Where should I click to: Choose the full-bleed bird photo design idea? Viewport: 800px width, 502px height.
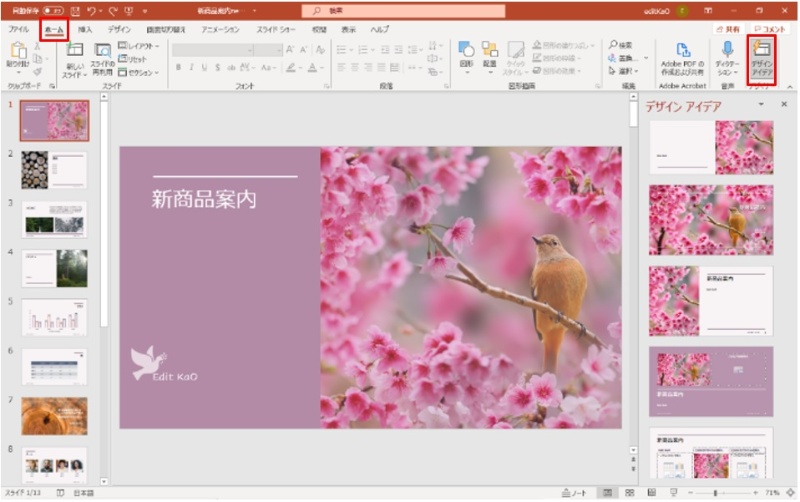[x=711, y=220]
